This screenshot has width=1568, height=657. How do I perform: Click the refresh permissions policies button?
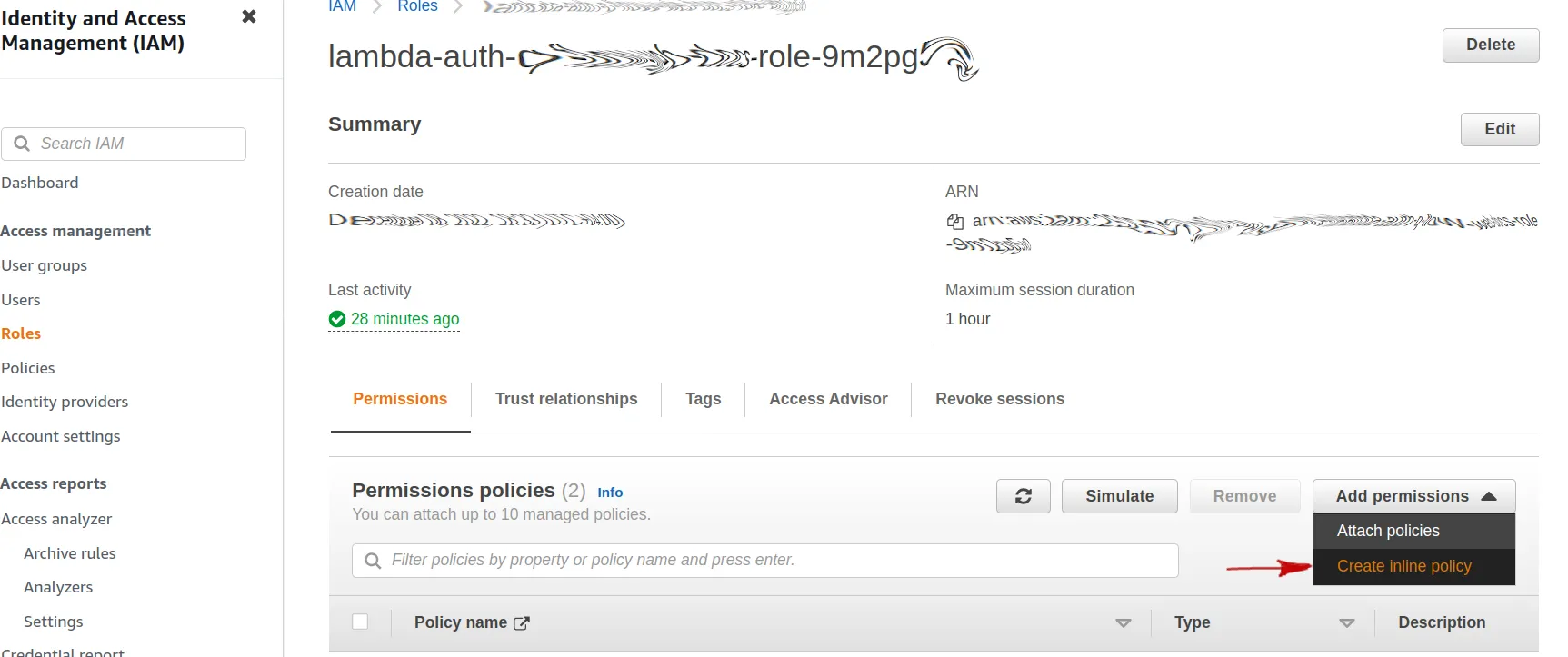1023,496
